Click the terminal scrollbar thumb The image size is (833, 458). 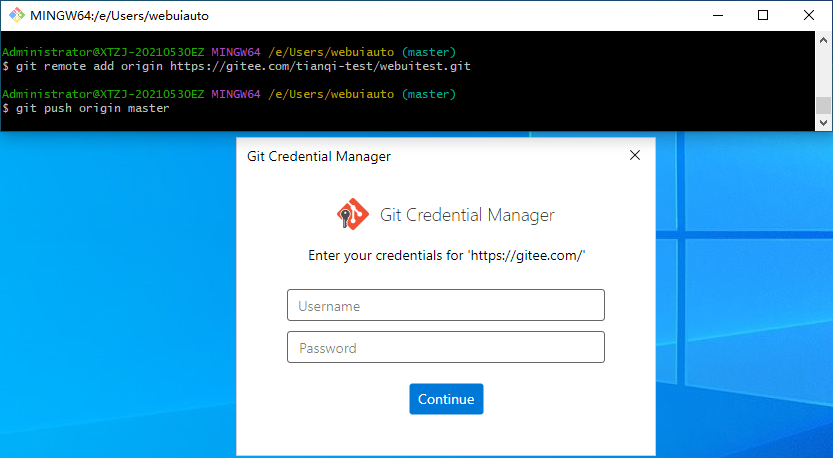(823, 105)
